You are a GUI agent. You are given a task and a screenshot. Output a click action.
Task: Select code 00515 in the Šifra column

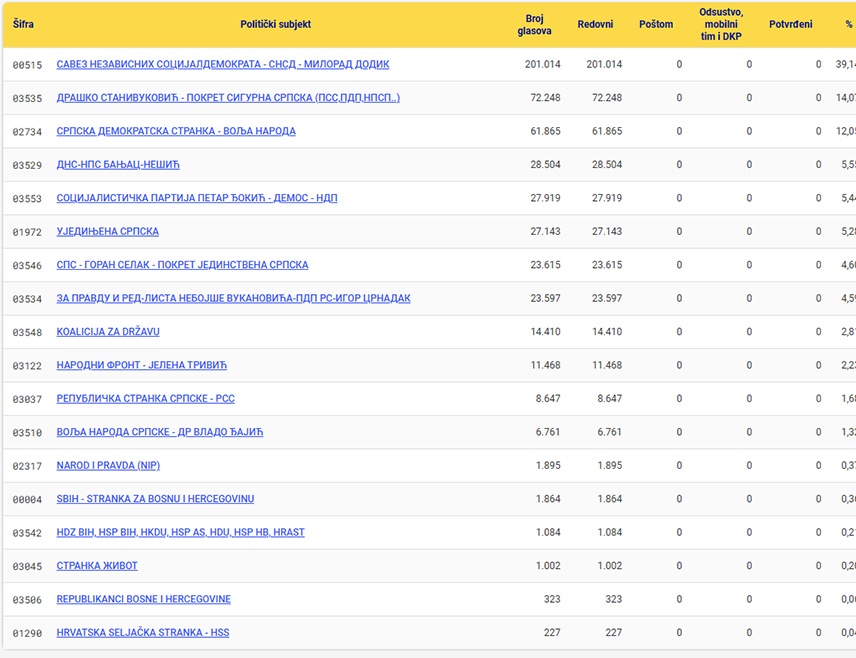tap(27, 65)
